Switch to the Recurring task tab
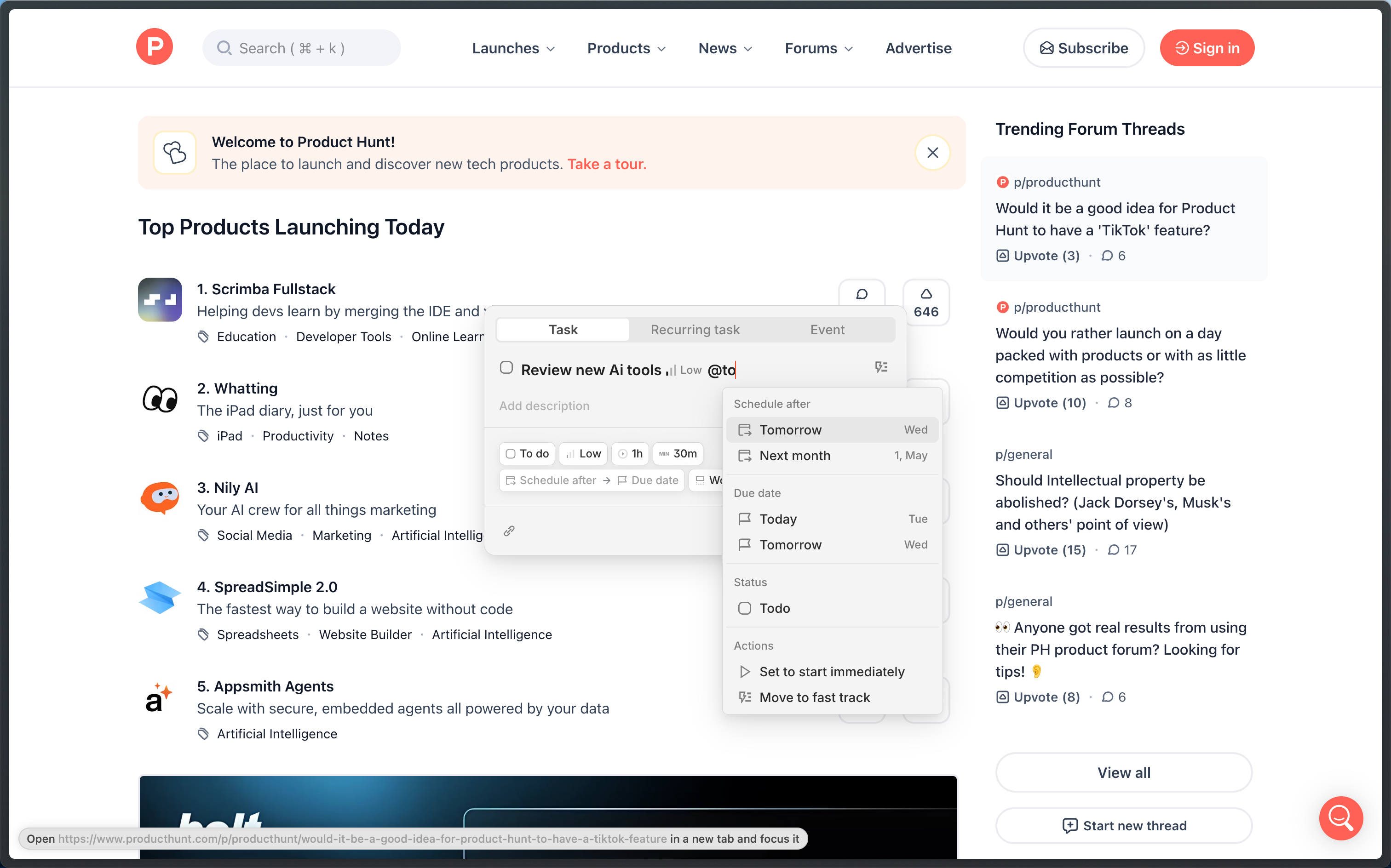Image resolution: width=1391 pixels, height=868 pixels. (x=695, y=330)
